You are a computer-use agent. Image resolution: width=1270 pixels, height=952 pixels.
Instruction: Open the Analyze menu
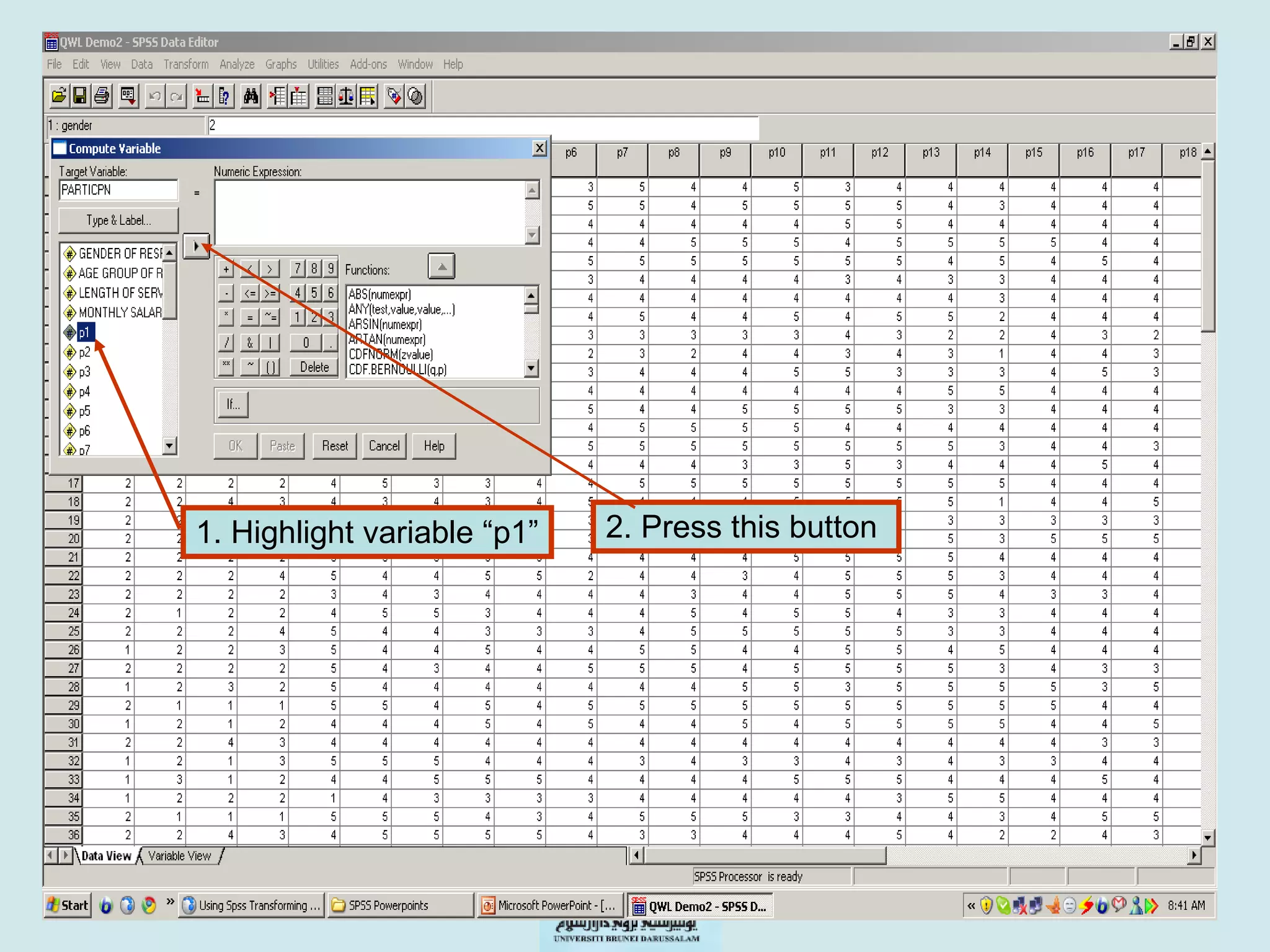pos(237,64)
